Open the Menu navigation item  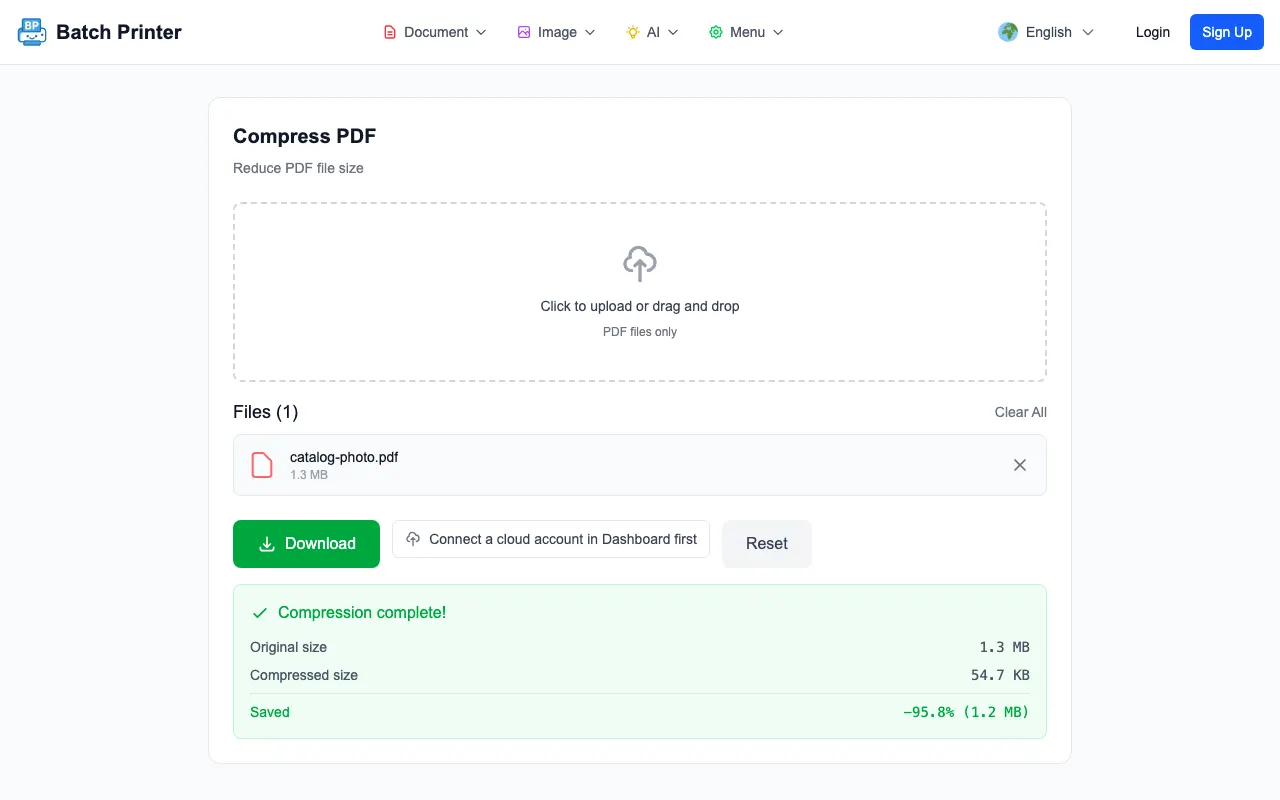747,32
